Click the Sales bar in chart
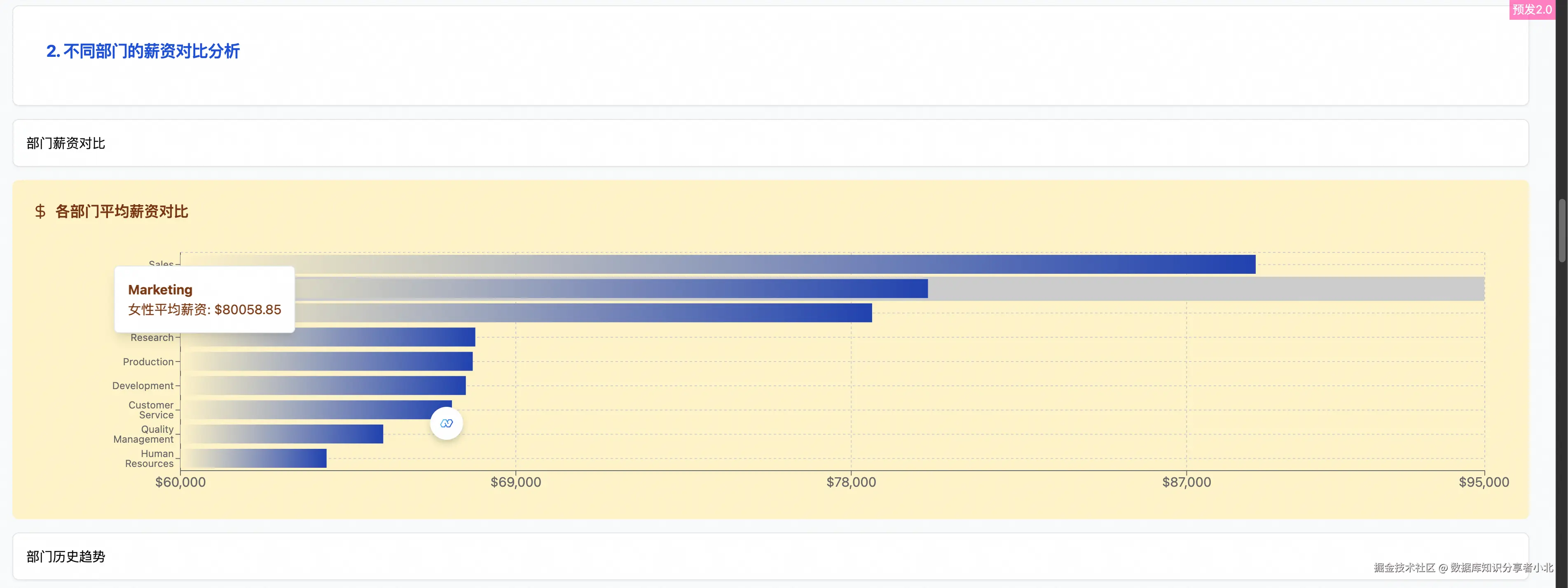 [718, 264]
